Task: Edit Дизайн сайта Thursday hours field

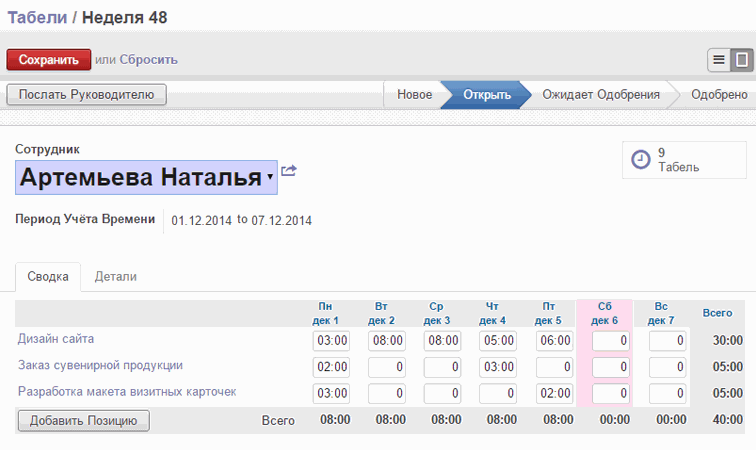Action: click(x=498, y=341)
